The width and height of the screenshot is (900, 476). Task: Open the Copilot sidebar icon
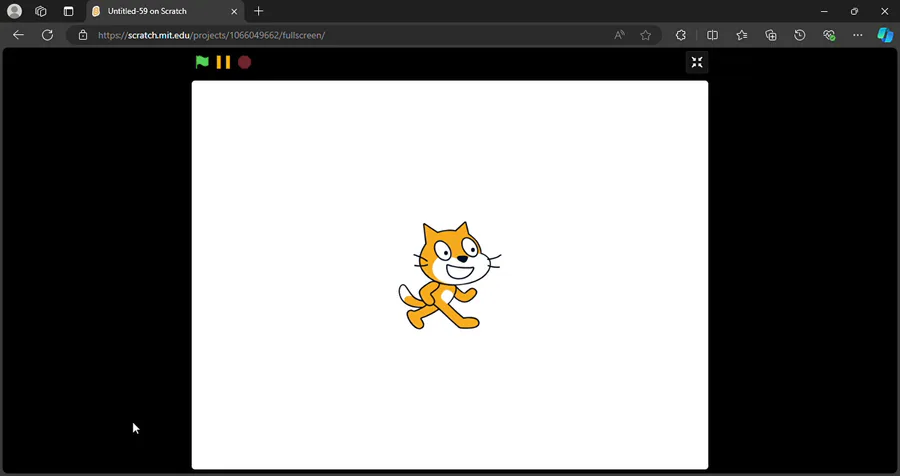[885, 35]
